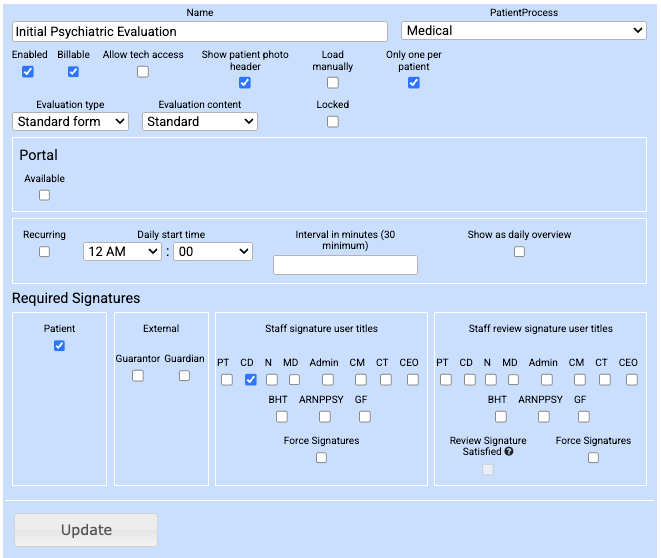661x558 pixels.
Task: Uncheck the Enabled checkbox
Action: coord(28,72)
